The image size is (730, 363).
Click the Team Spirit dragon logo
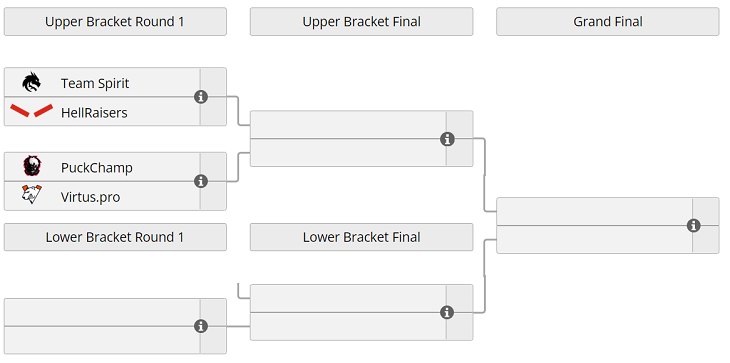(32, 82)
